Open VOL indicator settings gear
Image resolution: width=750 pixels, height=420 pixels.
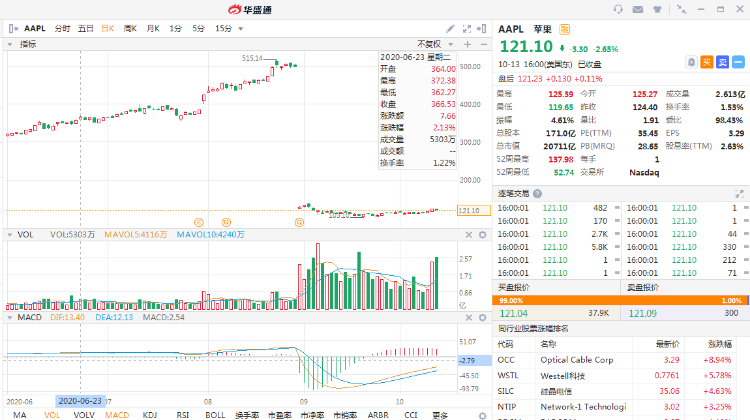[483, 235]
